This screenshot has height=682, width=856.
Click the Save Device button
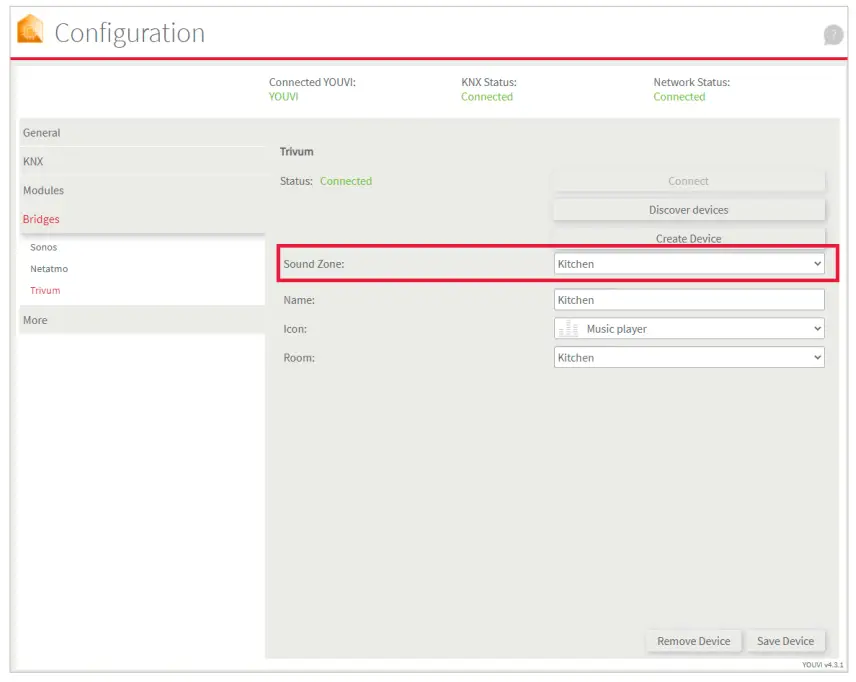coord(786,641)
